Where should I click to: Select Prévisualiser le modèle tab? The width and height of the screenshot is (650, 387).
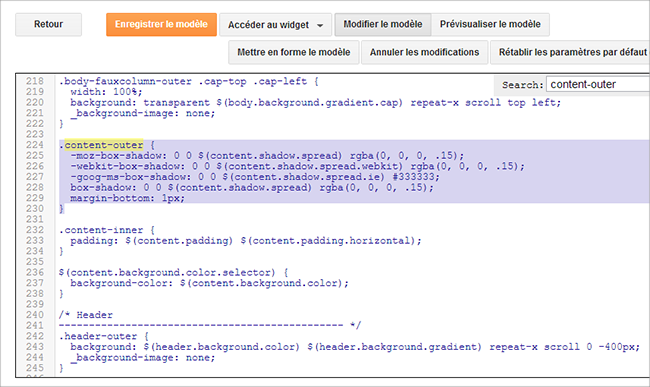click(490, 24)
